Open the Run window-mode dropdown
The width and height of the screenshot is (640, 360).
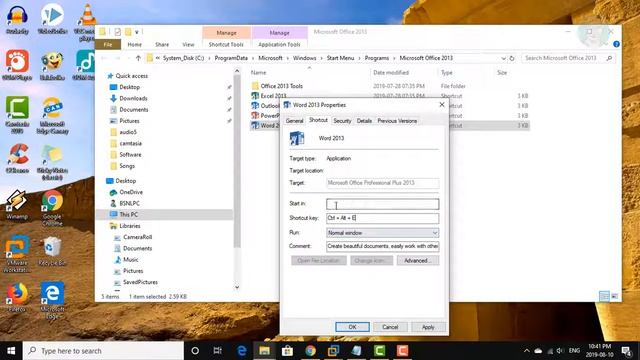click(382, 233)
